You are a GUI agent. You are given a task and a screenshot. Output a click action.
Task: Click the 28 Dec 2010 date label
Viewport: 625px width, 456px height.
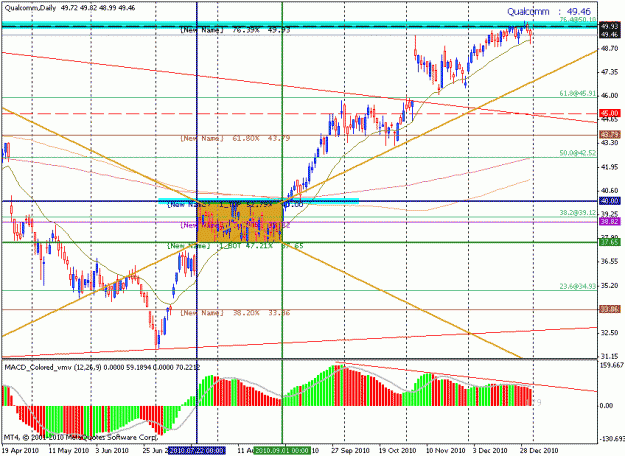point(539,450)
